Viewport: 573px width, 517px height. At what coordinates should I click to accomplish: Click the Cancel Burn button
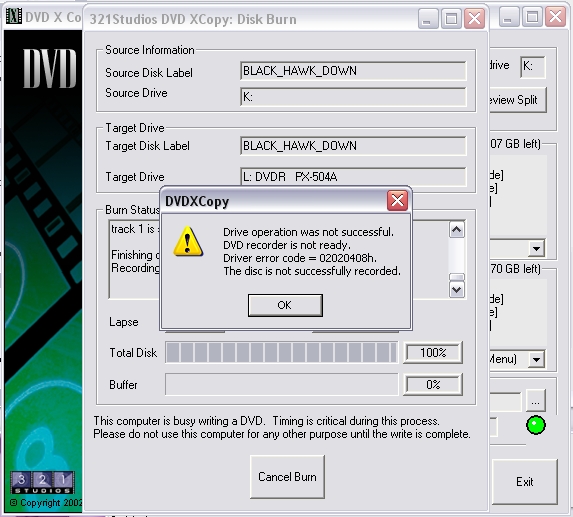[x=287, y=477]
